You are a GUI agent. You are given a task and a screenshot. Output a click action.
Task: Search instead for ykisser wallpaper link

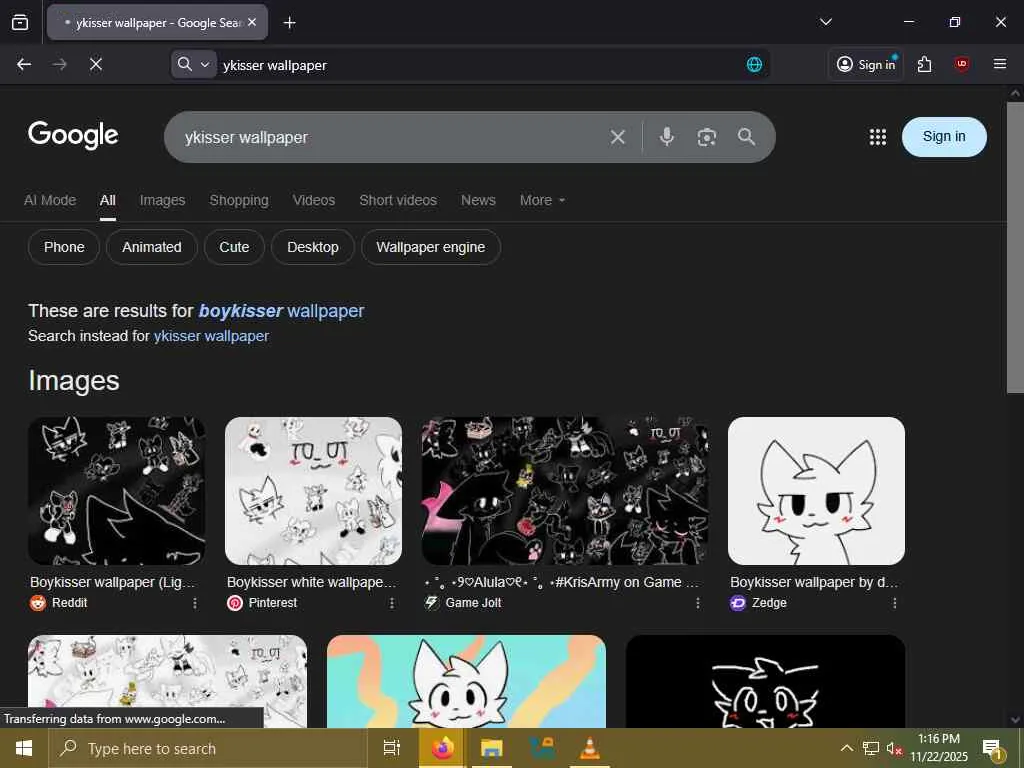[211, 336]
